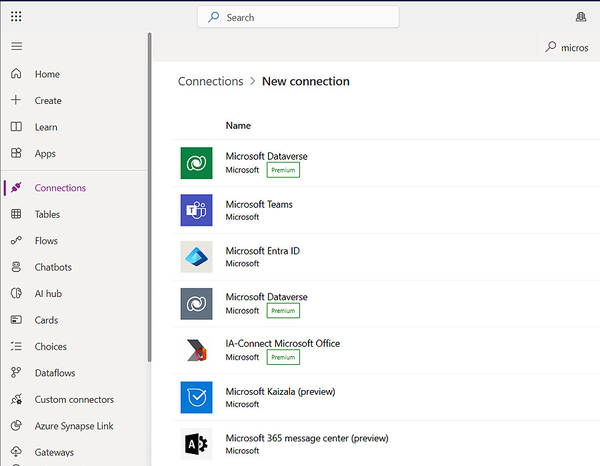
Task: Click the gray Microsoft Dataverse connector icon
Action: pyautogui.click(x=196, y=304)
